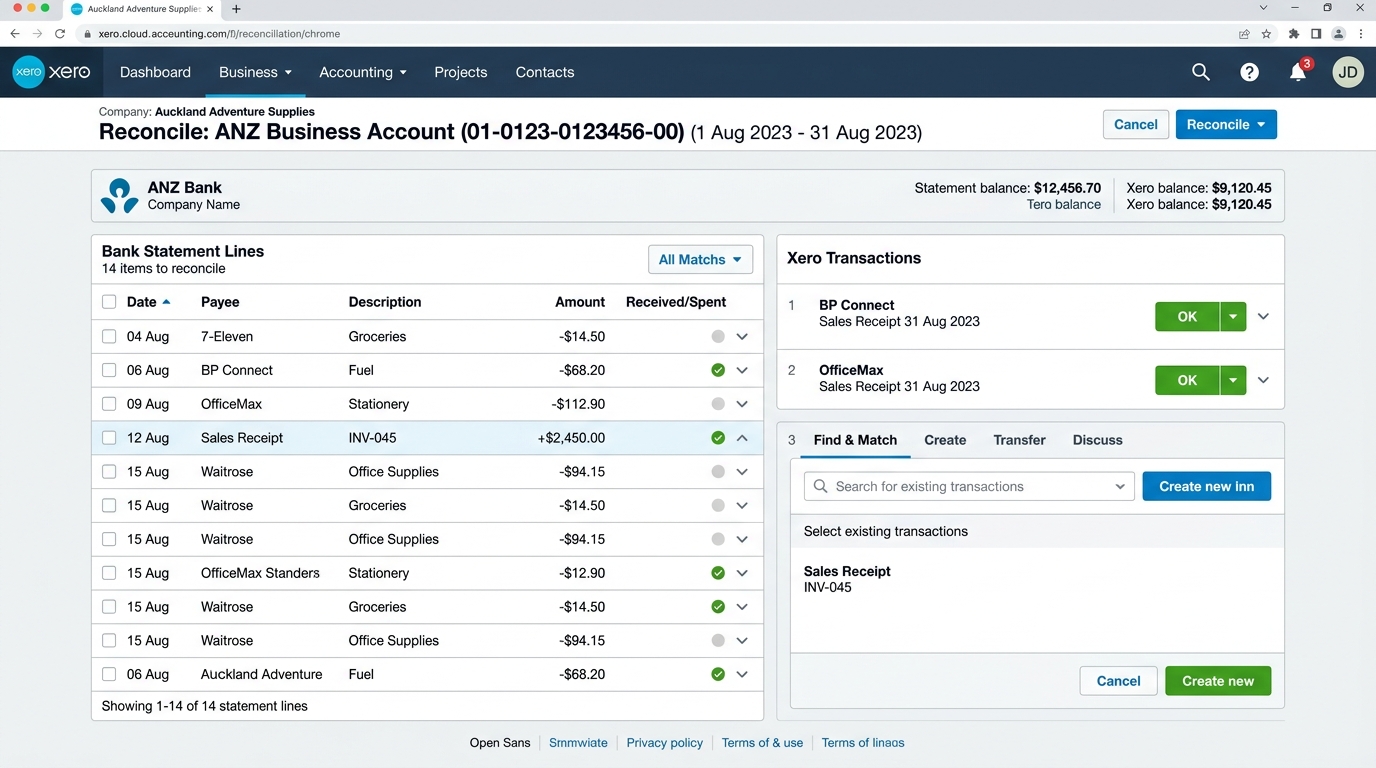Viewport: 1376px width, 768px height.
Task: Click the Xero logo
Action: pyautogui.click(x=51, y=72)
